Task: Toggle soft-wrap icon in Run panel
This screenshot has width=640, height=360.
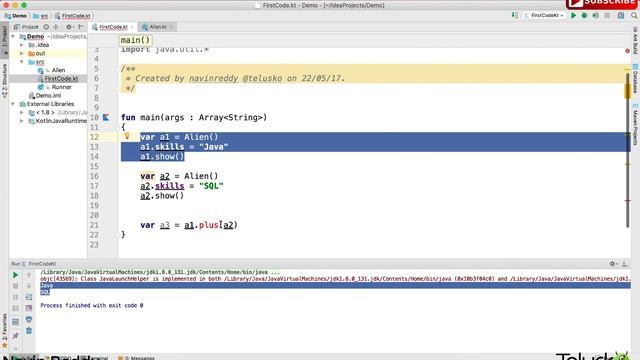Action: click(x=29, y=297)
